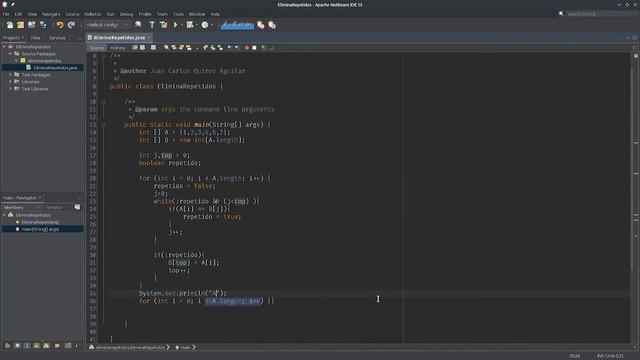Expand the Test Packages node
Viewport: 640px width, 360px height.
click(10, 75)
